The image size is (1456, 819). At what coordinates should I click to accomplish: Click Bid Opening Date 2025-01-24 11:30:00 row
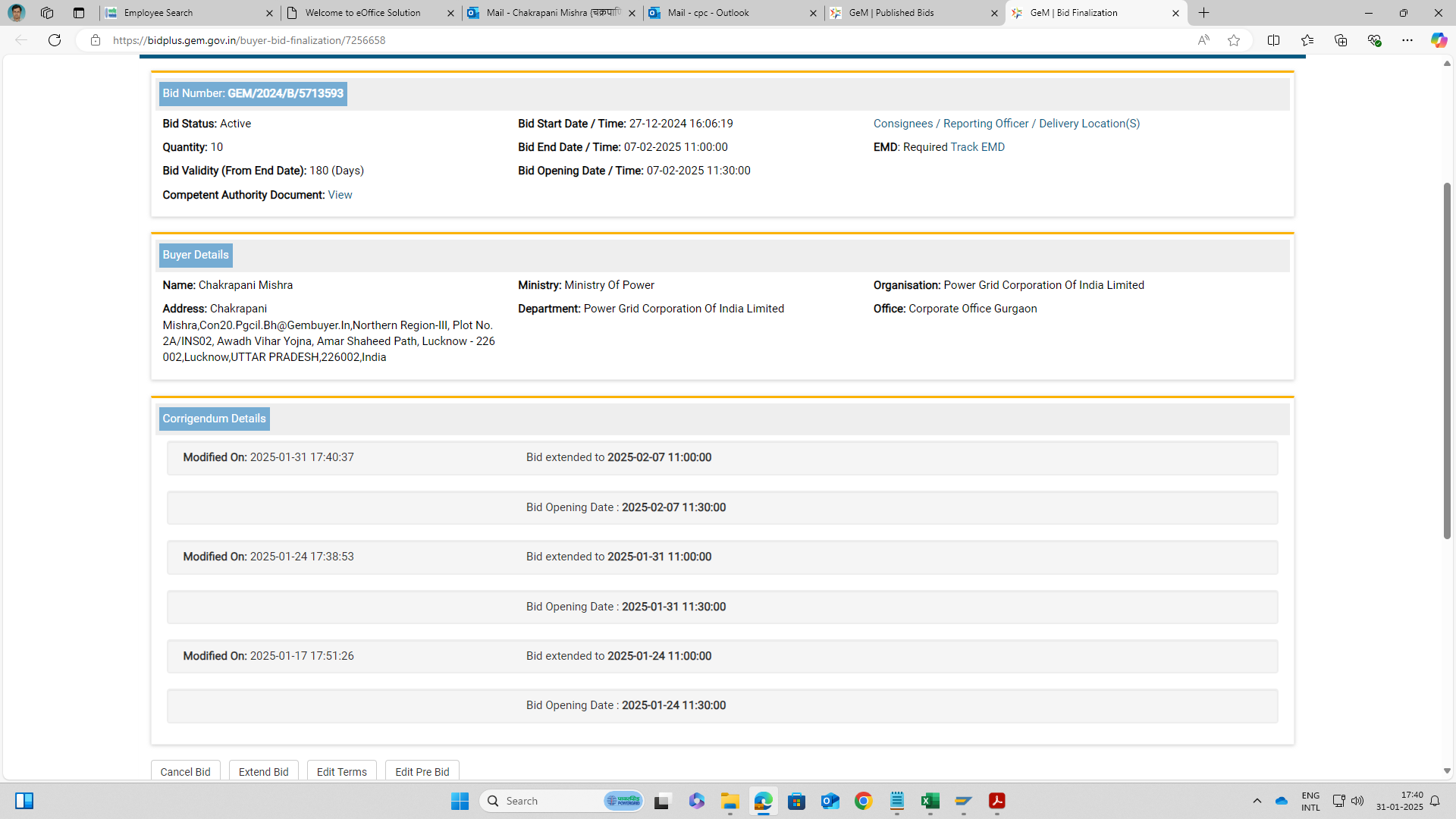[722, 705]
